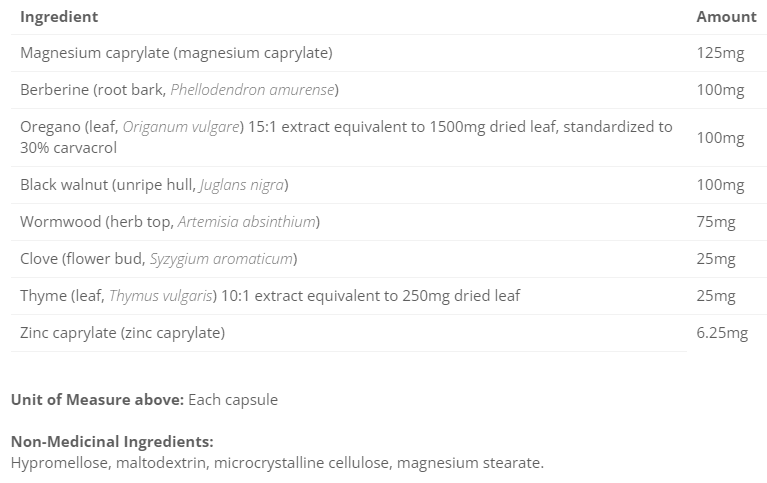The image size is (767, 483).
Task: Click the 75mg Wormwood amount
Action: pos(716,222)
